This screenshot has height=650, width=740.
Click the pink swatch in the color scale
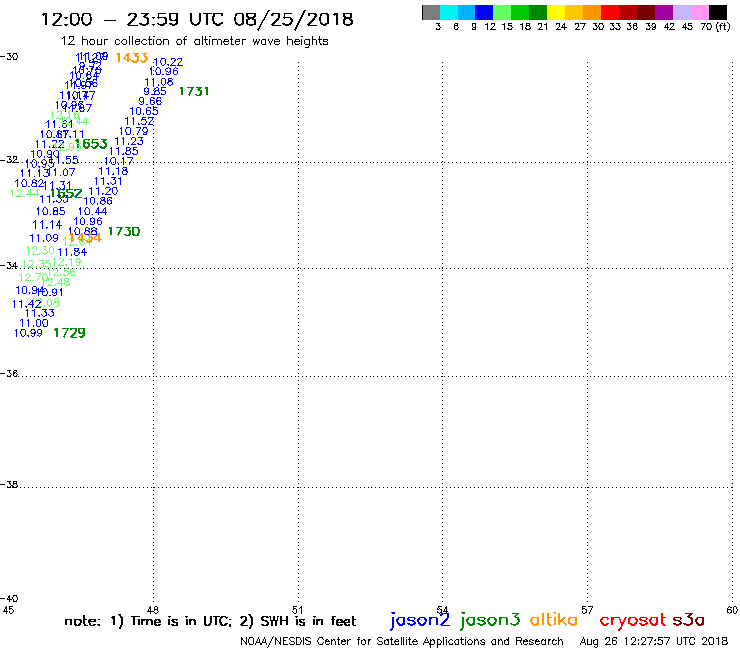click(x=700, y=12)
